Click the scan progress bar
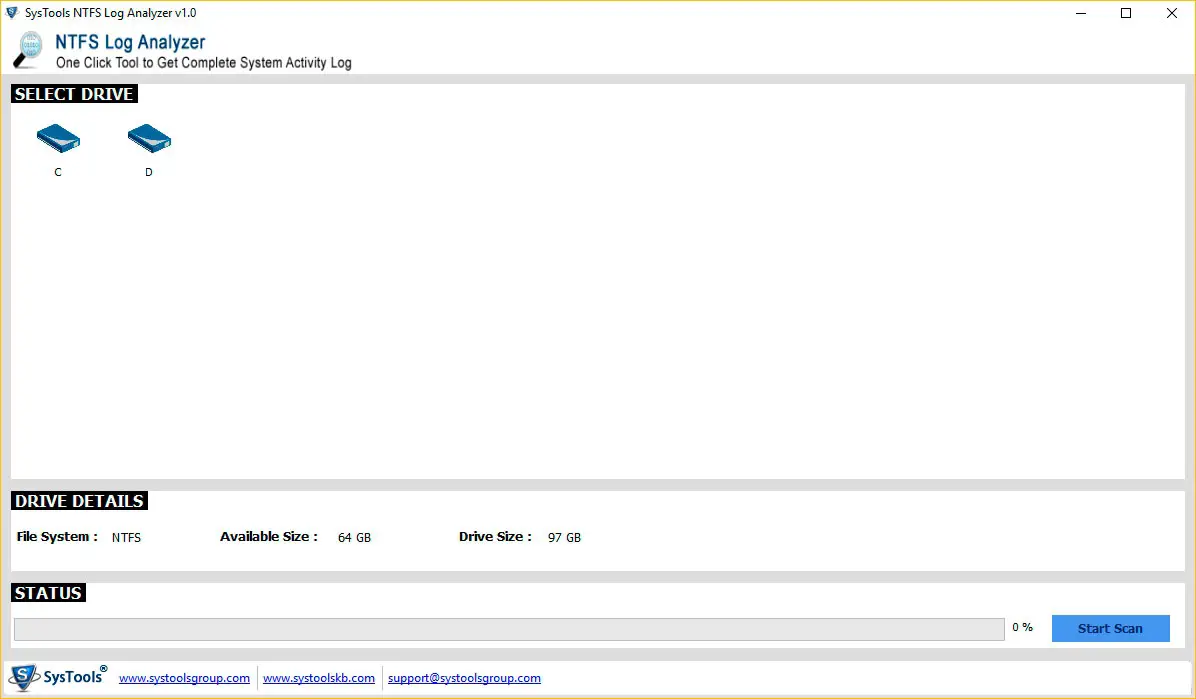This screenshot has width=1196, height=699. point(509,629)
